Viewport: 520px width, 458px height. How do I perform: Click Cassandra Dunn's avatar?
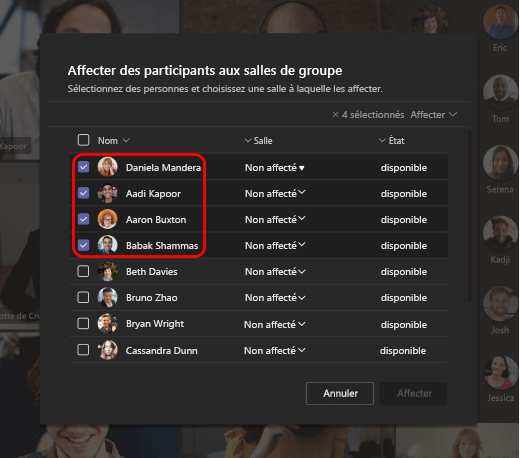[x=107, y=350]
